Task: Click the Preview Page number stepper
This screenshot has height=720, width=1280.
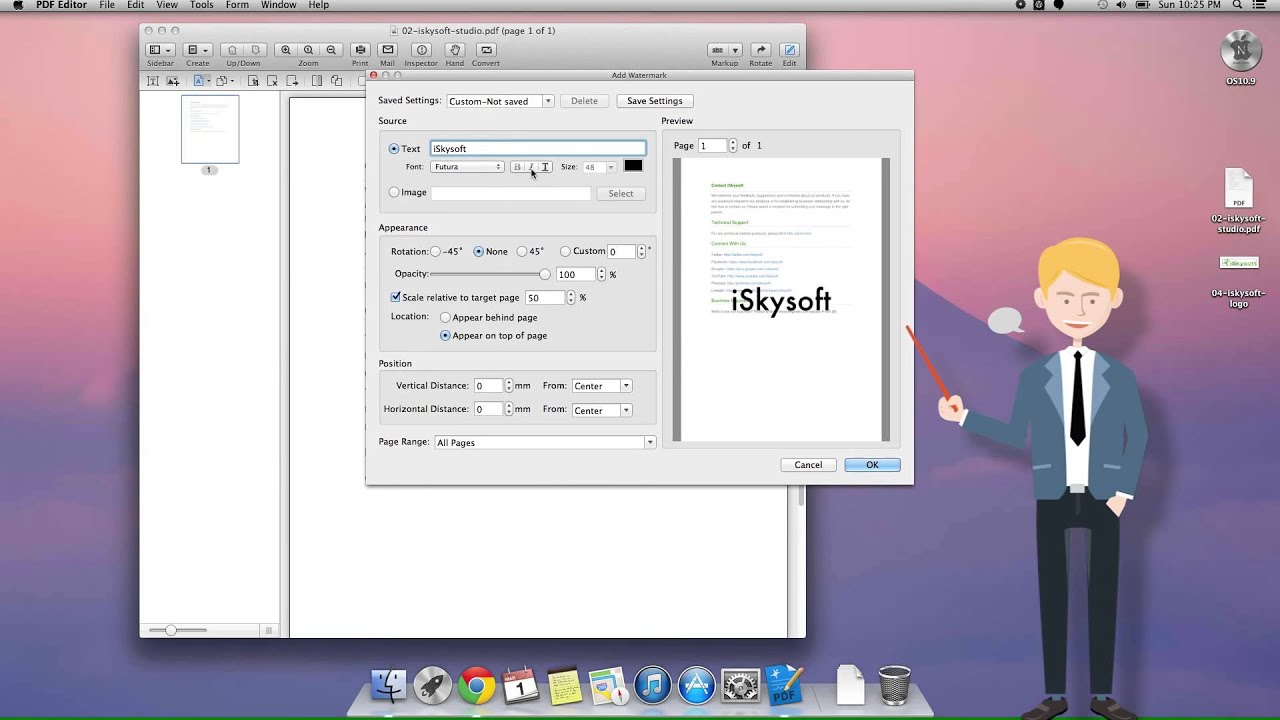Action: coord(733,146)
